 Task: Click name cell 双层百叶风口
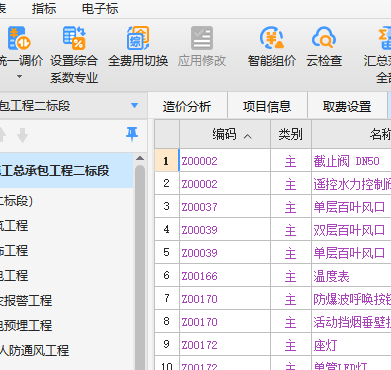tap(349, 230)
